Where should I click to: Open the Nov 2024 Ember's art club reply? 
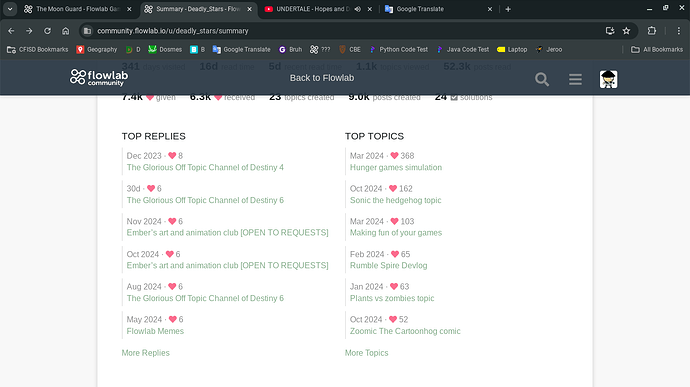click(x=228, y=232)
